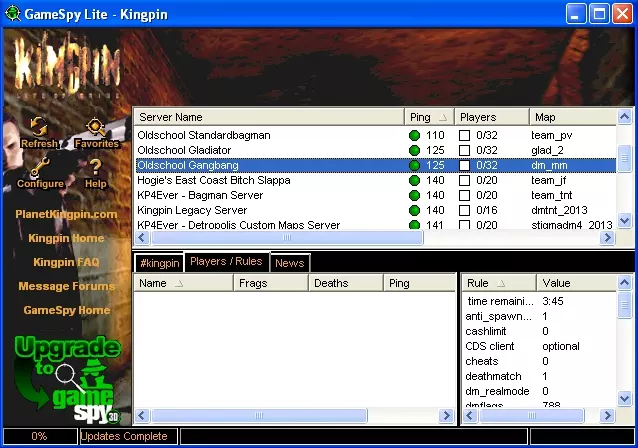Click the Upgrade to GameSpy 3D banner
638x448 pixels.
67,379
